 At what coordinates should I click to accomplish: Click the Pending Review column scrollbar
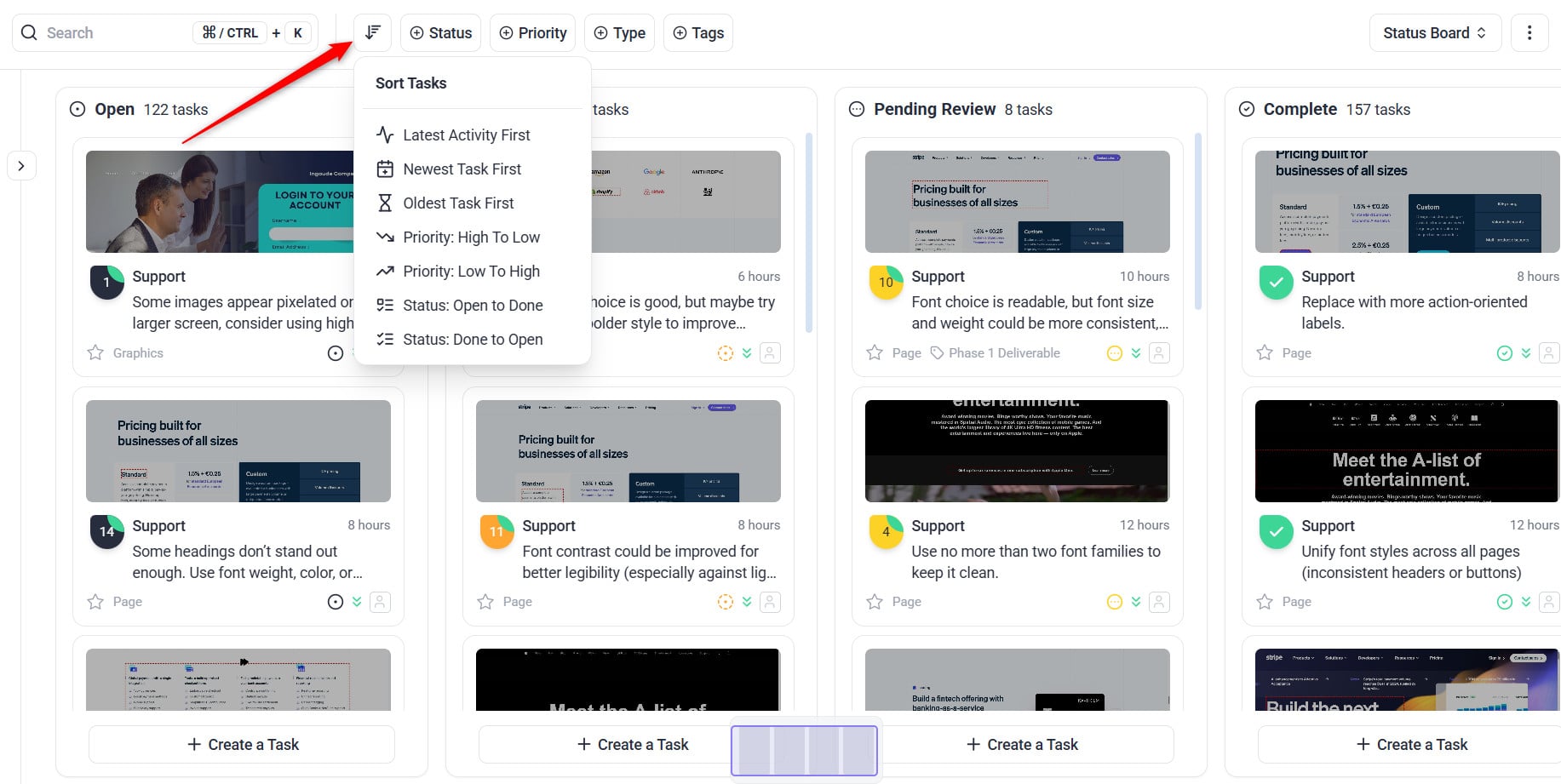click(x=1197, y=221)
